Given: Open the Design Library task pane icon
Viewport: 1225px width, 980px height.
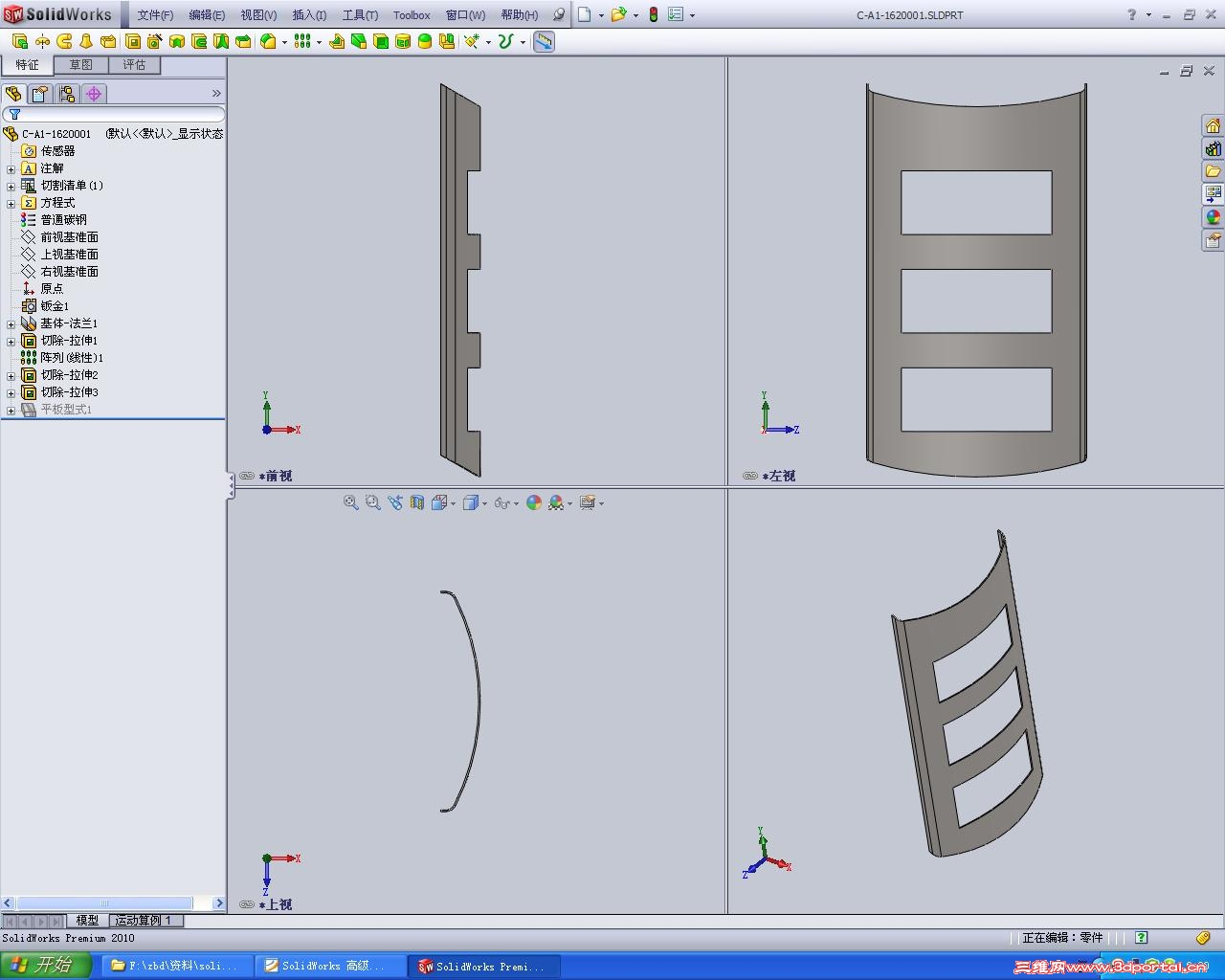Looking at the screenshot, I should point(1213,148).
